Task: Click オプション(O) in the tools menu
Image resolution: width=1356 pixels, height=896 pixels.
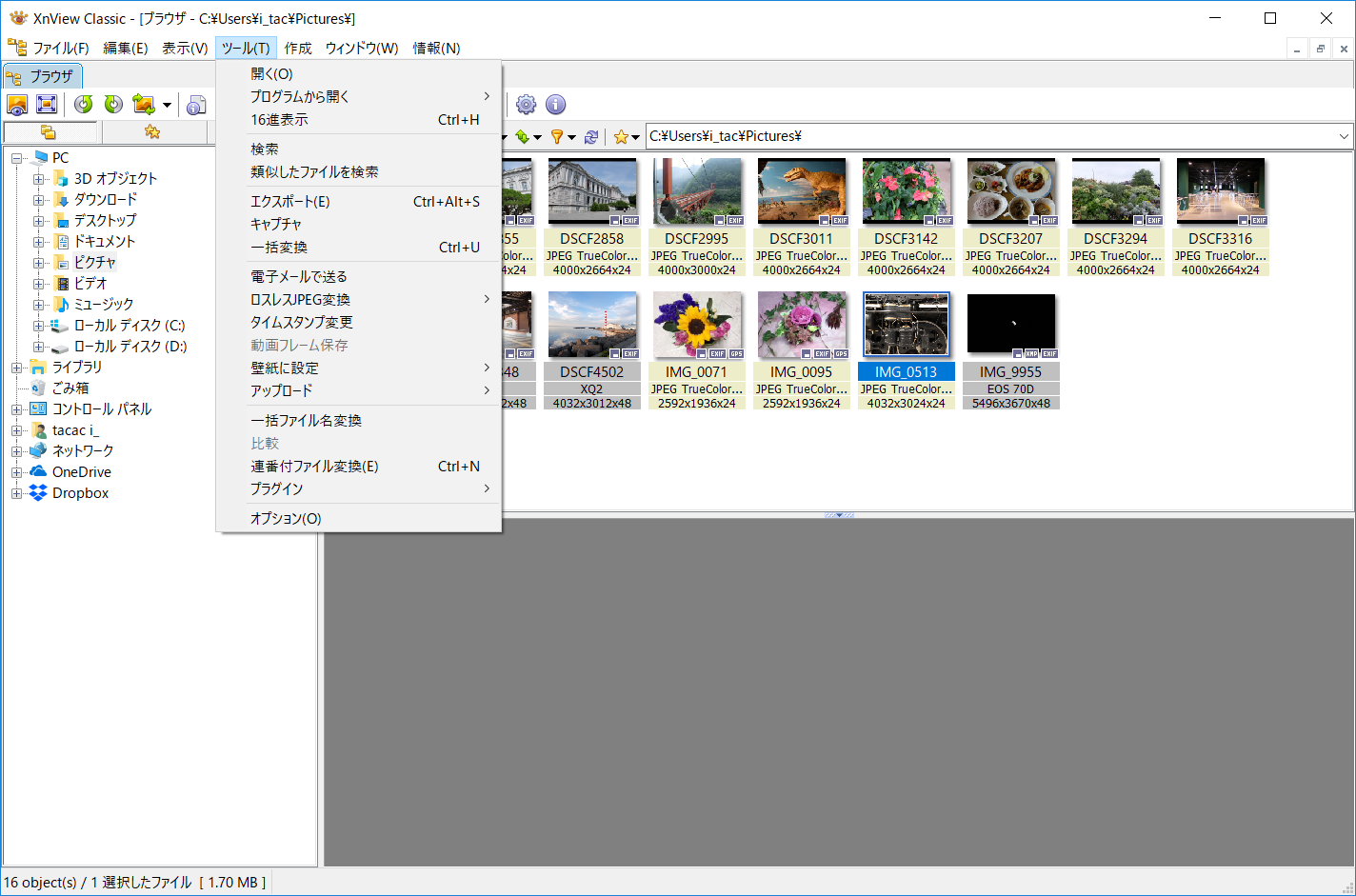Action: (x=359, y=519)
